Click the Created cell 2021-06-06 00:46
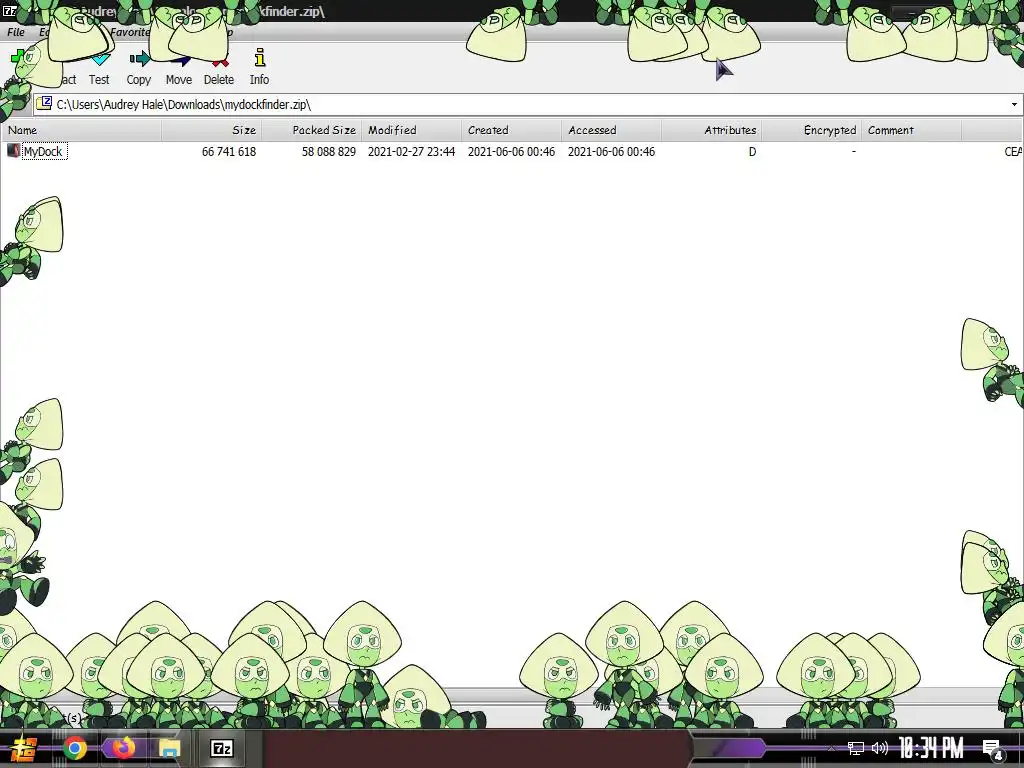The height and width of the screenshot is (768, 1024). pos(511,152)
